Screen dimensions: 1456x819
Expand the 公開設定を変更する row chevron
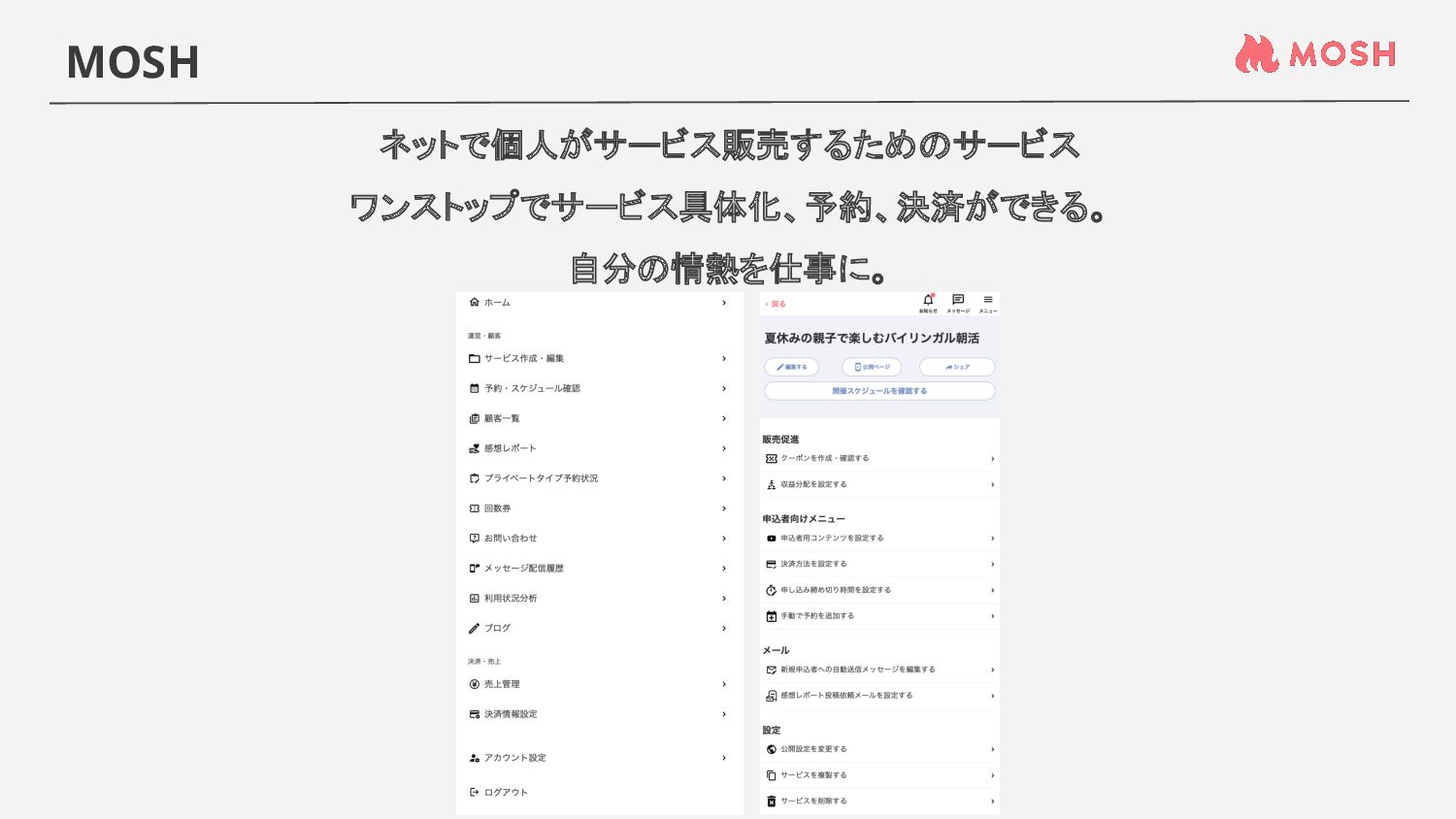(992, 749)
